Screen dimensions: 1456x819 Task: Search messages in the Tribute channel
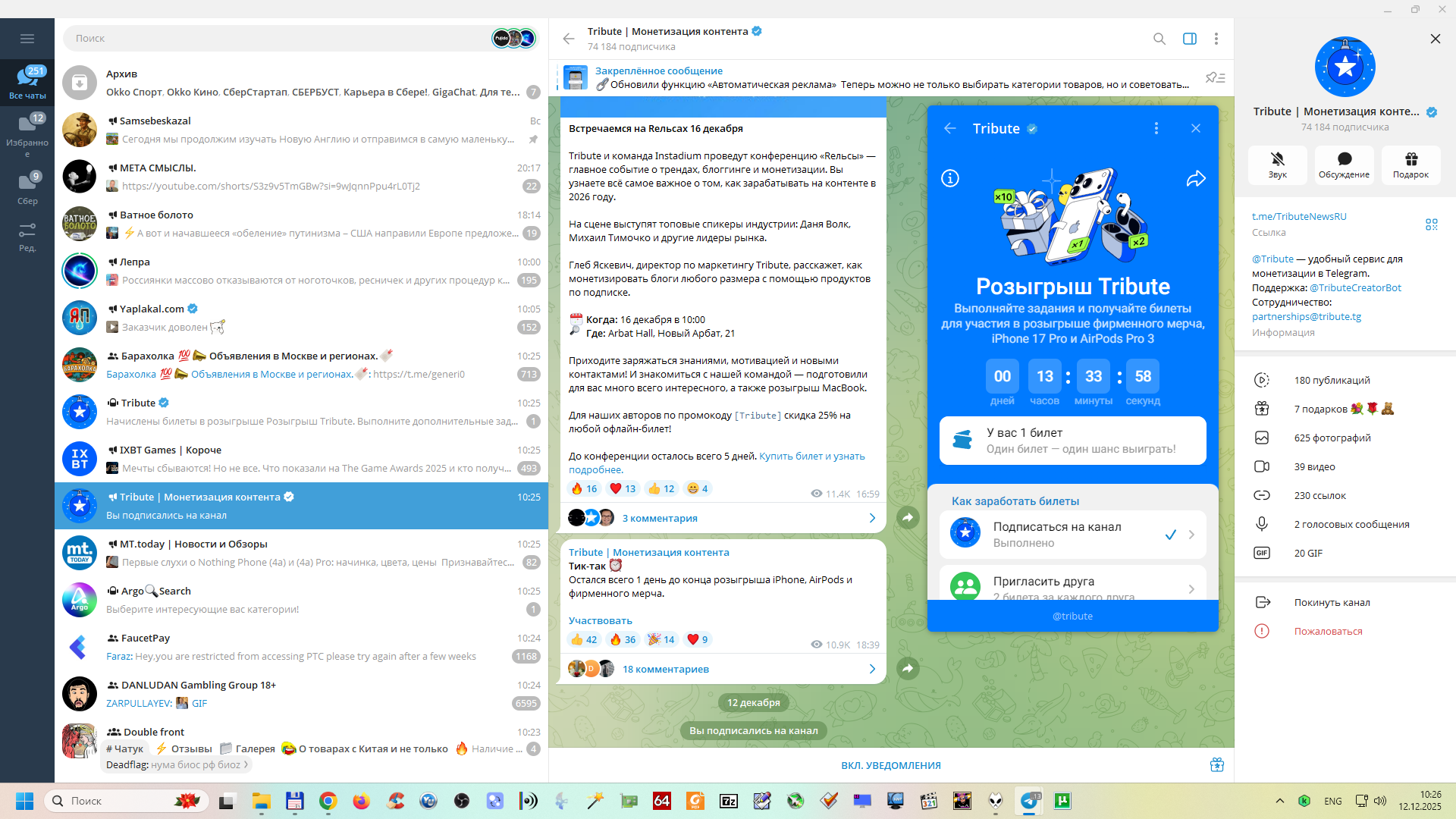[1159, 39]
